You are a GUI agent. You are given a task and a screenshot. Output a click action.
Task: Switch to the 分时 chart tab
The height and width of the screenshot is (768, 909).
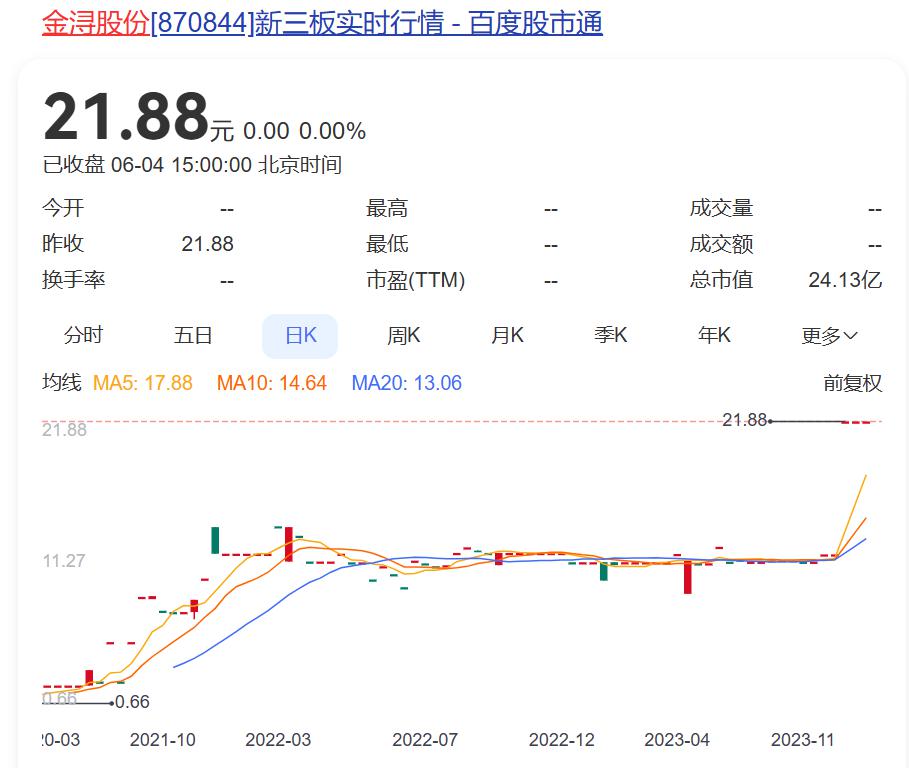(83, 336)
